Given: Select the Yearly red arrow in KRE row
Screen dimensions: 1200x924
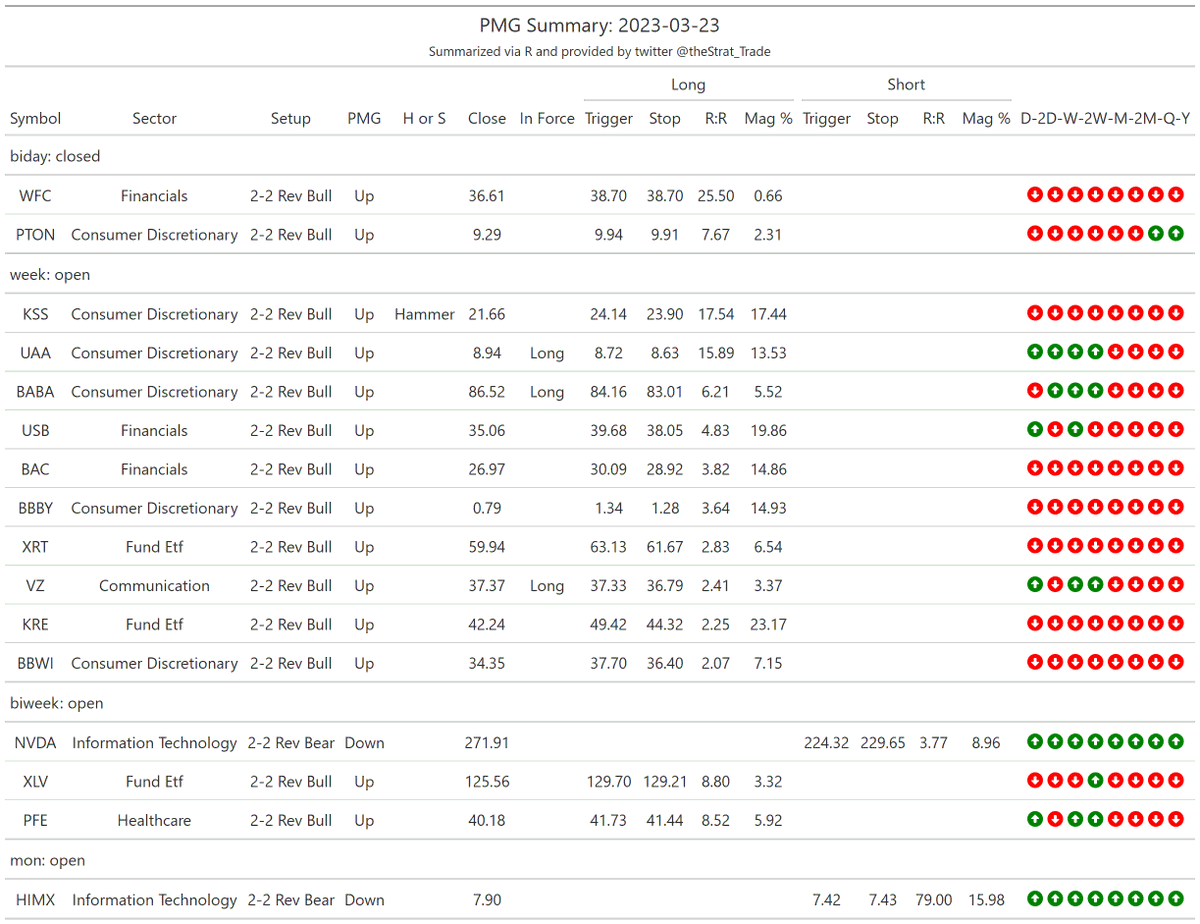Looking at the screenshot, I should (x=1176, y=624).
